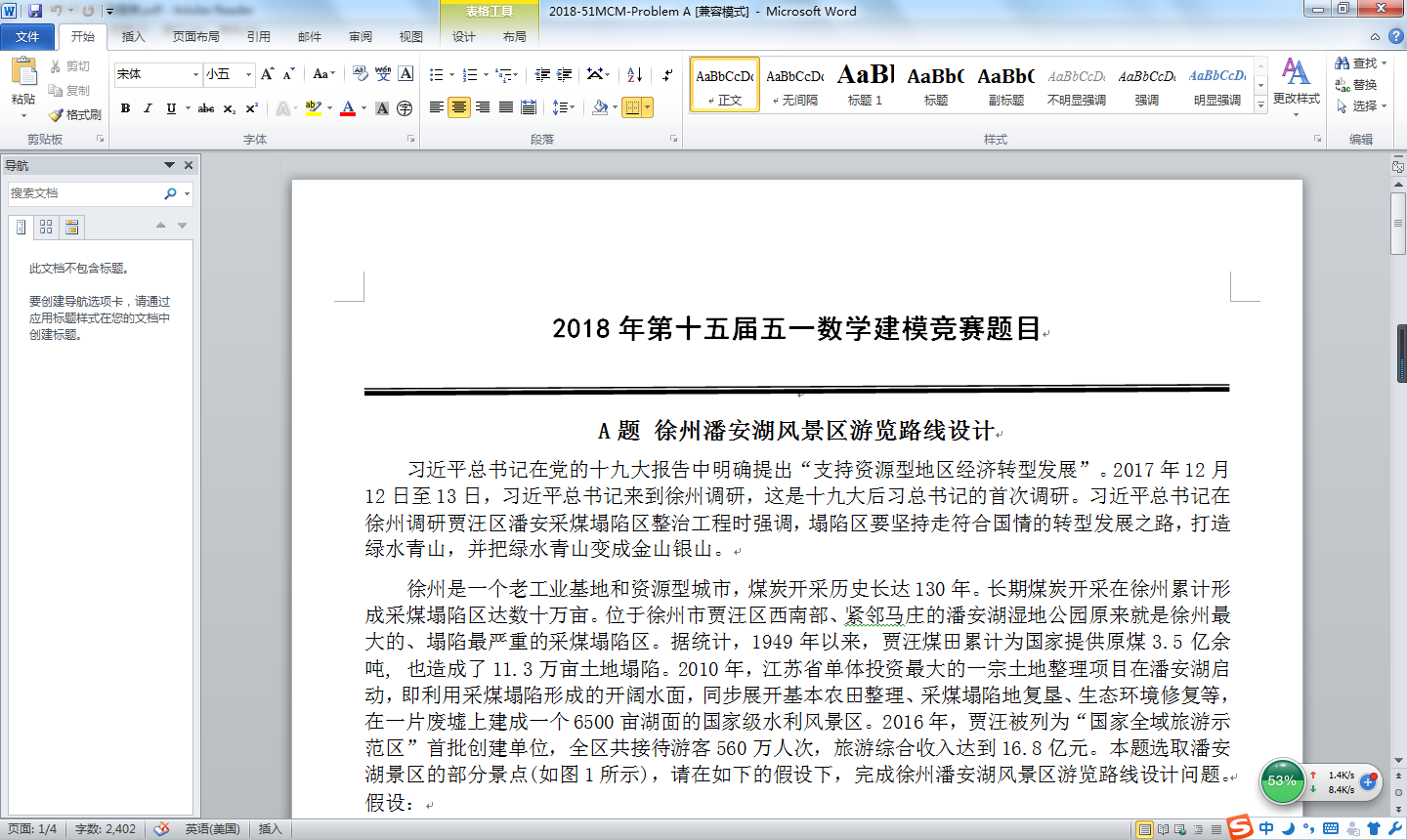
Task: Switch to Review (审阅) tab
Action: tap(361, 37)
